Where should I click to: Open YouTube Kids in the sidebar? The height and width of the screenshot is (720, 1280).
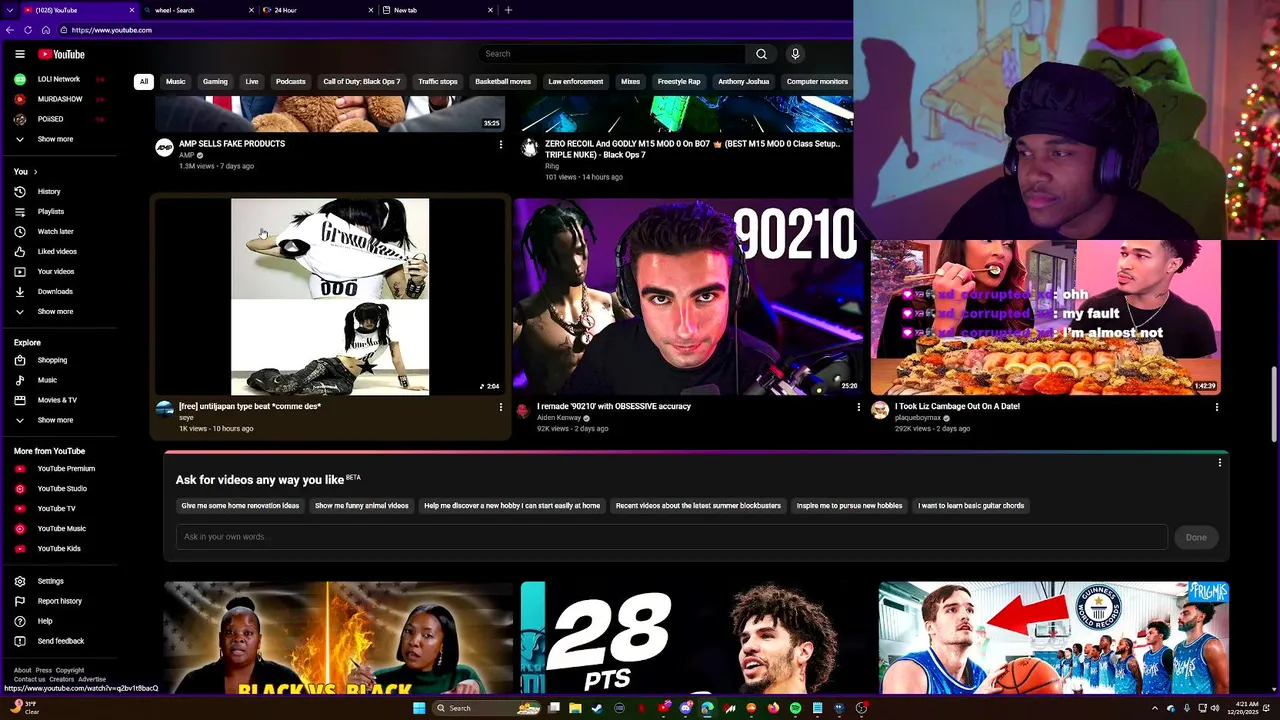(x=59, y=548)
